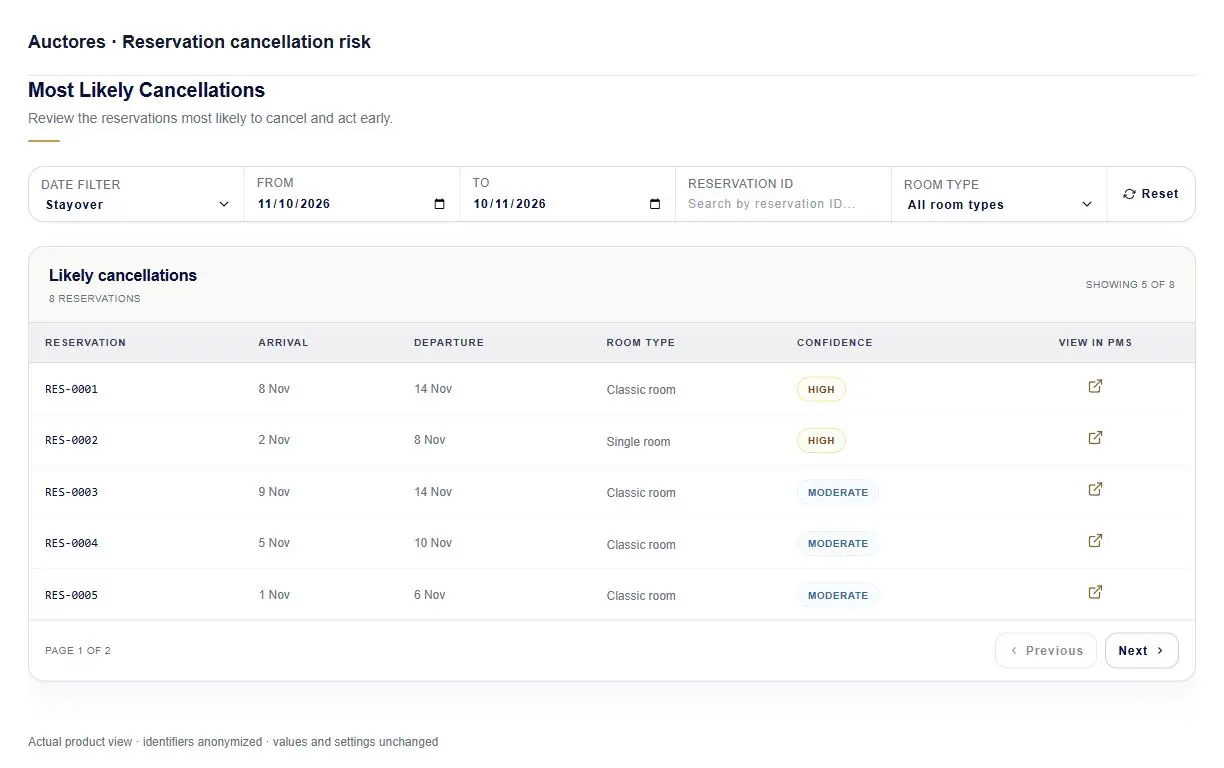This screenshot has width=1224, height=768.
Task: Click arrival date 9 Nov
Action: (274, 492)
